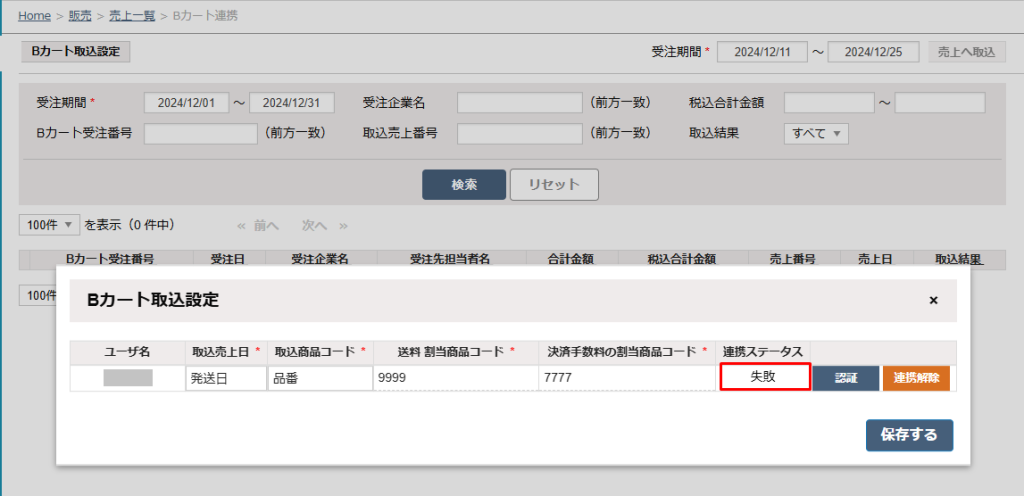1024x496 pixels.
Task: Go to 販売 breadcrumb link
Action: click(x=80, y=16)
